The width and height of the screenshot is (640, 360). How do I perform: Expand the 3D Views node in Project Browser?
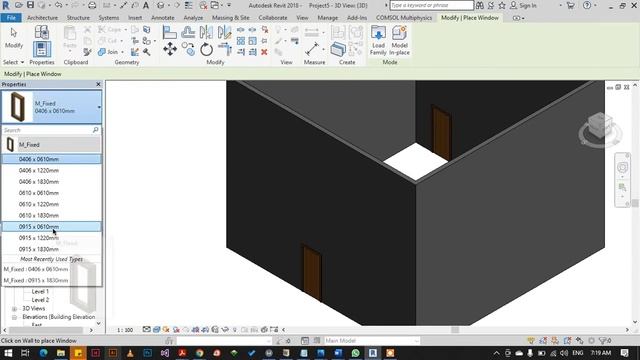pos(14,309)
